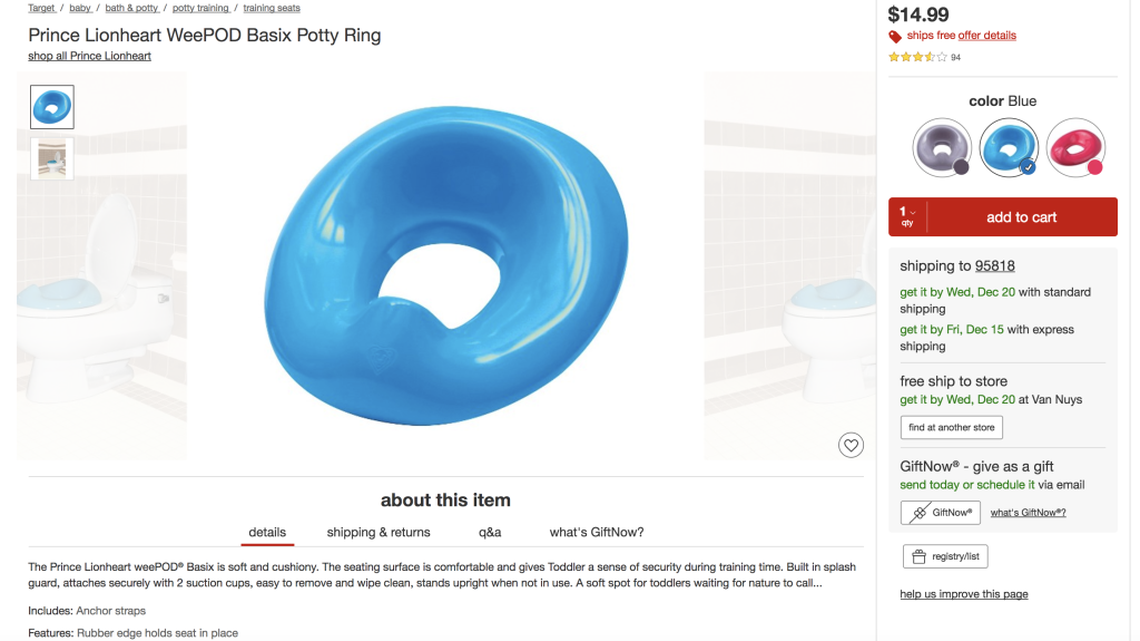Open the q&a tab
This screenshot has width=1140, height=641.
[x=490, y=532]
